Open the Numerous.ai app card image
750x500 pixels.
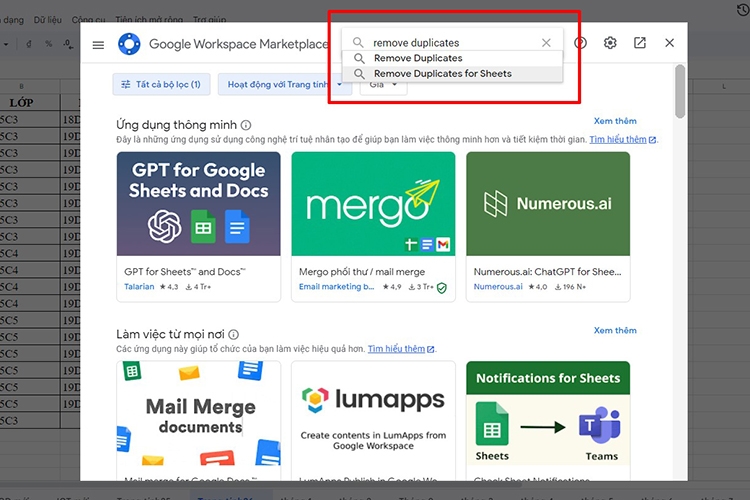pos(548,204)
